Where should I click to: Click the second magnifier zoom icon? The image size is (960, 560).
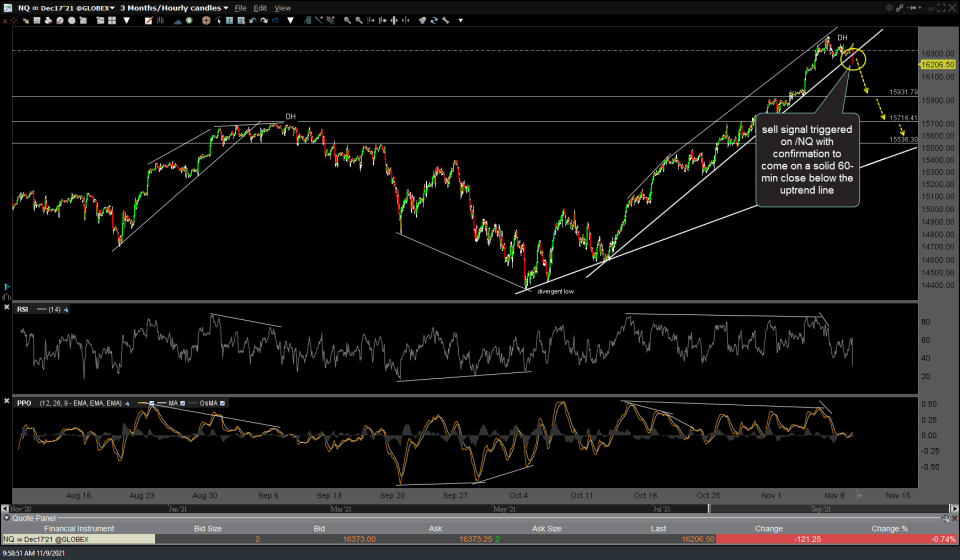[359, 21]
